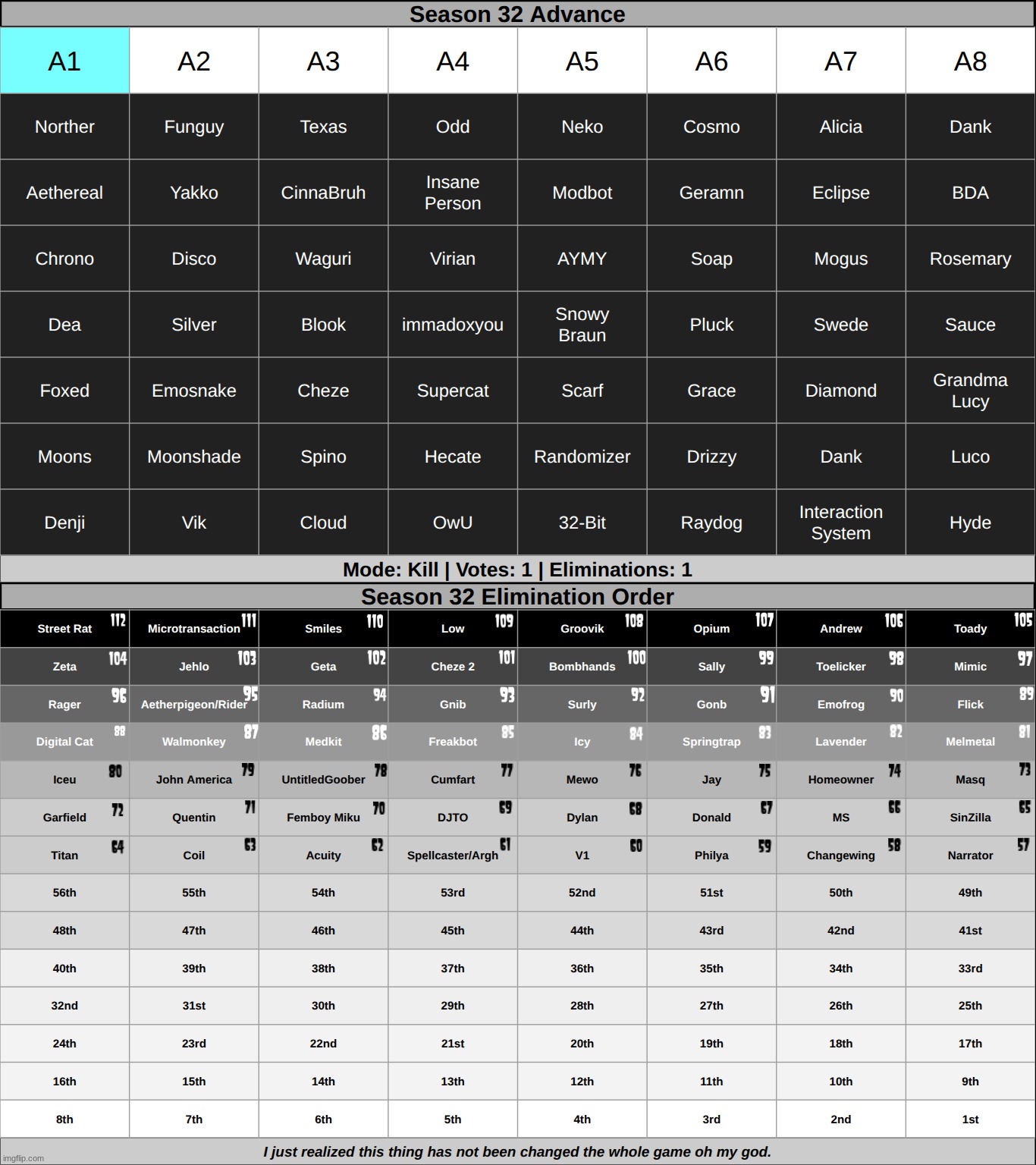This screenshot has width=1036, height=1165.
Task: Click the 111 badge beside Microtransaction
Action: coord(249,620)
